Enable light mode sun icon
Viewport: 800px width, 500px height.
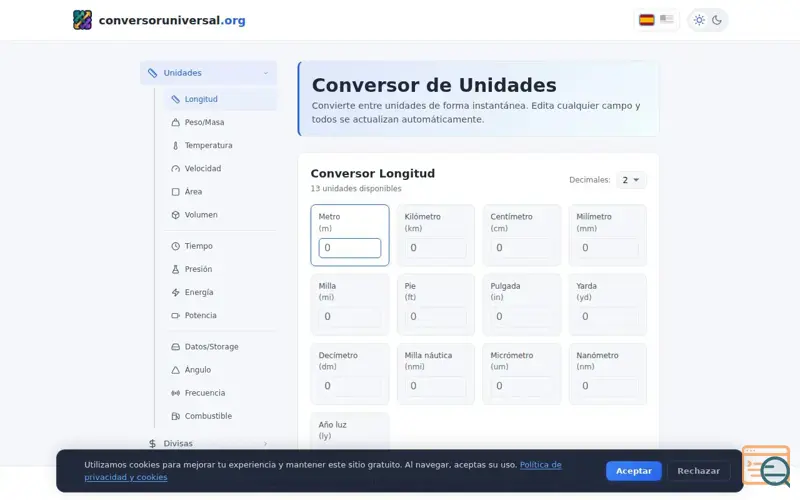pyautogui.click(x=699, y=20)
